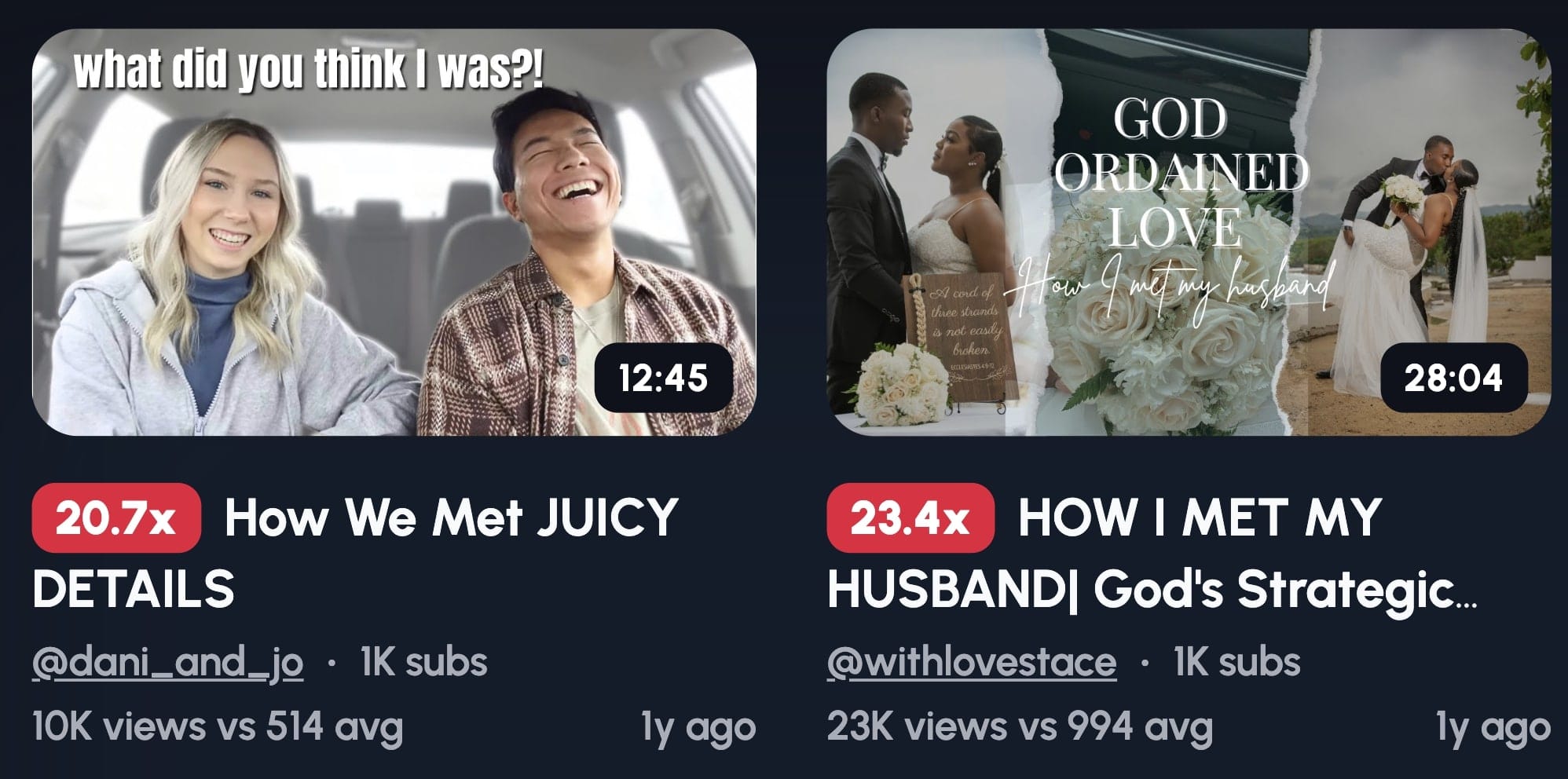
Task: Open the 'God Ordained Love' wedding video thumbnail
Action: point(1189,232)
